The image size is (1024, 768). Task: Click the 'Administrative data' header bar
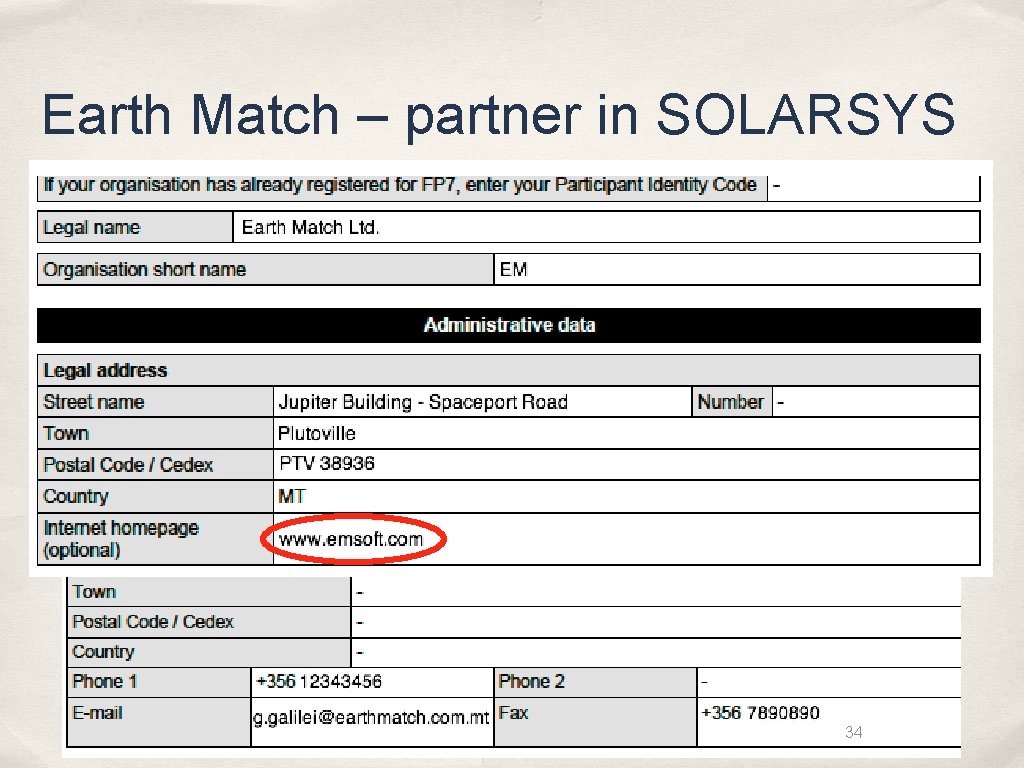(509, 325)
